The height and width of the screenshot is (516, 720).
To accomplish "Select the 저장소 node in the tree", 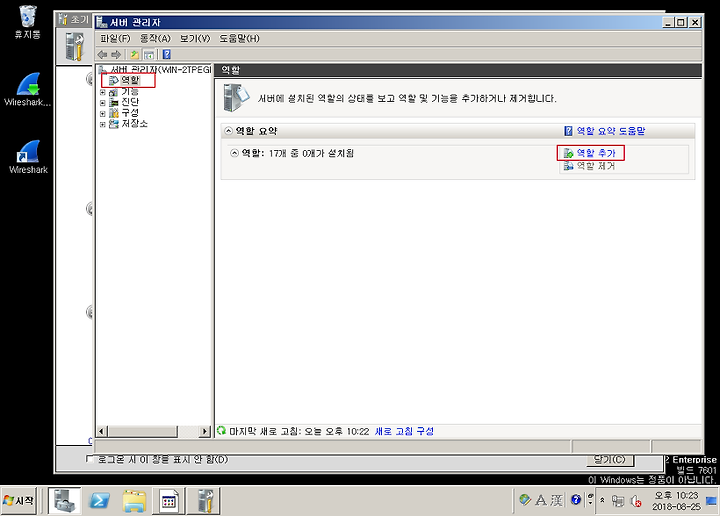I will tap(135, 124).
